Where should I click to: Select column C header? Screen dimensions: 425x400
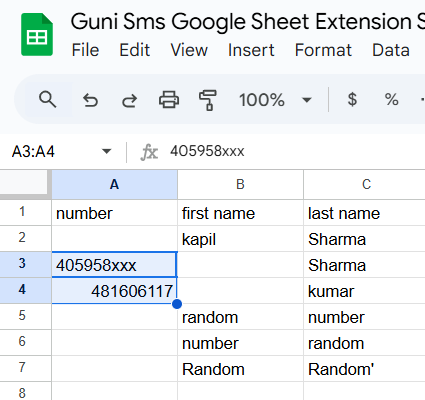(365, 184)
